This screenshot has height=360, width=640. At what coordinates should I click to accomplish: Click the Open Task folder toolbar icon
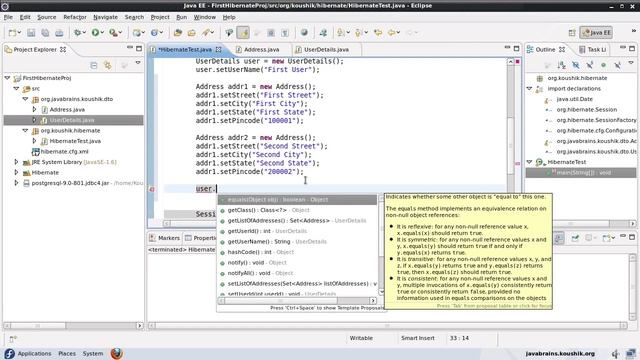[x=191, y=33]
